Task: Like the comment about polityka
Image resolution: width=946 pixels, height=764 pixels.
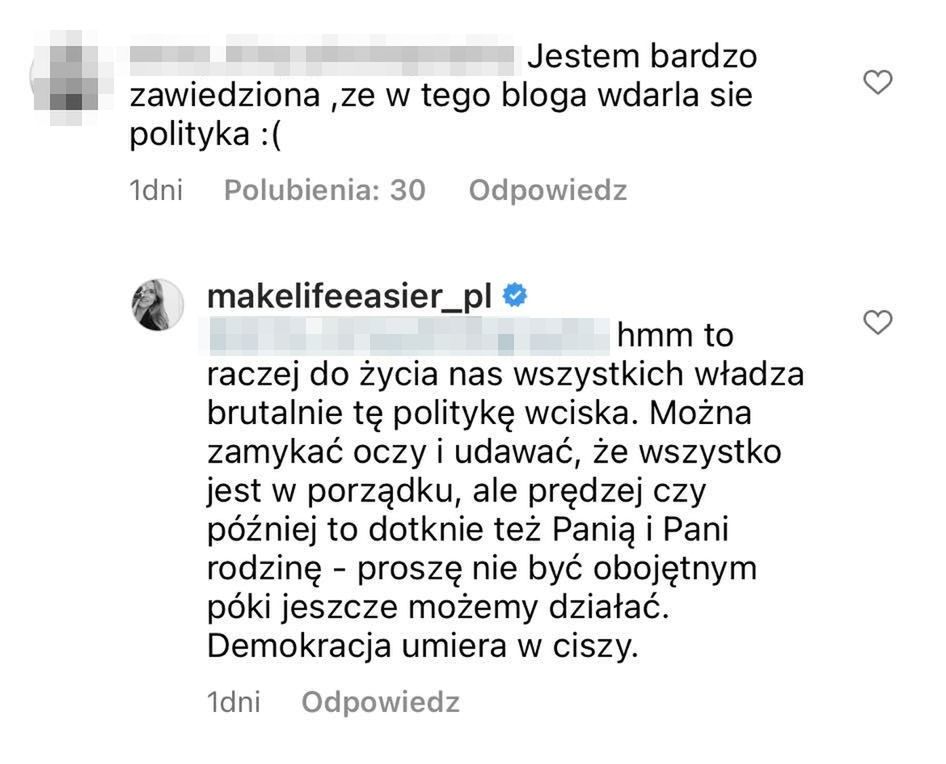Action: 877,84
